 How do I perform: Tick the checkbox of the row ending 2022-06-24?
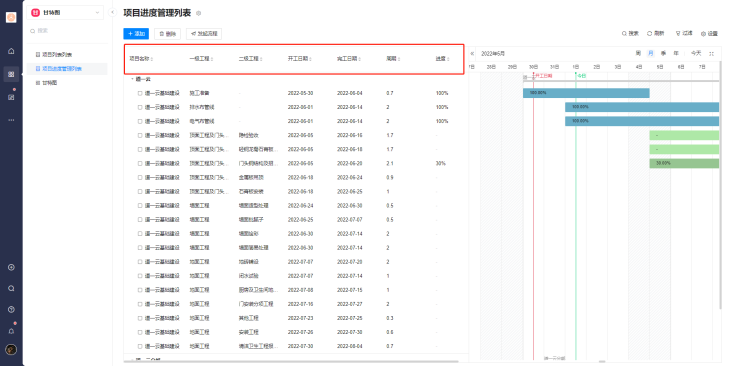(x=140, y=177)
